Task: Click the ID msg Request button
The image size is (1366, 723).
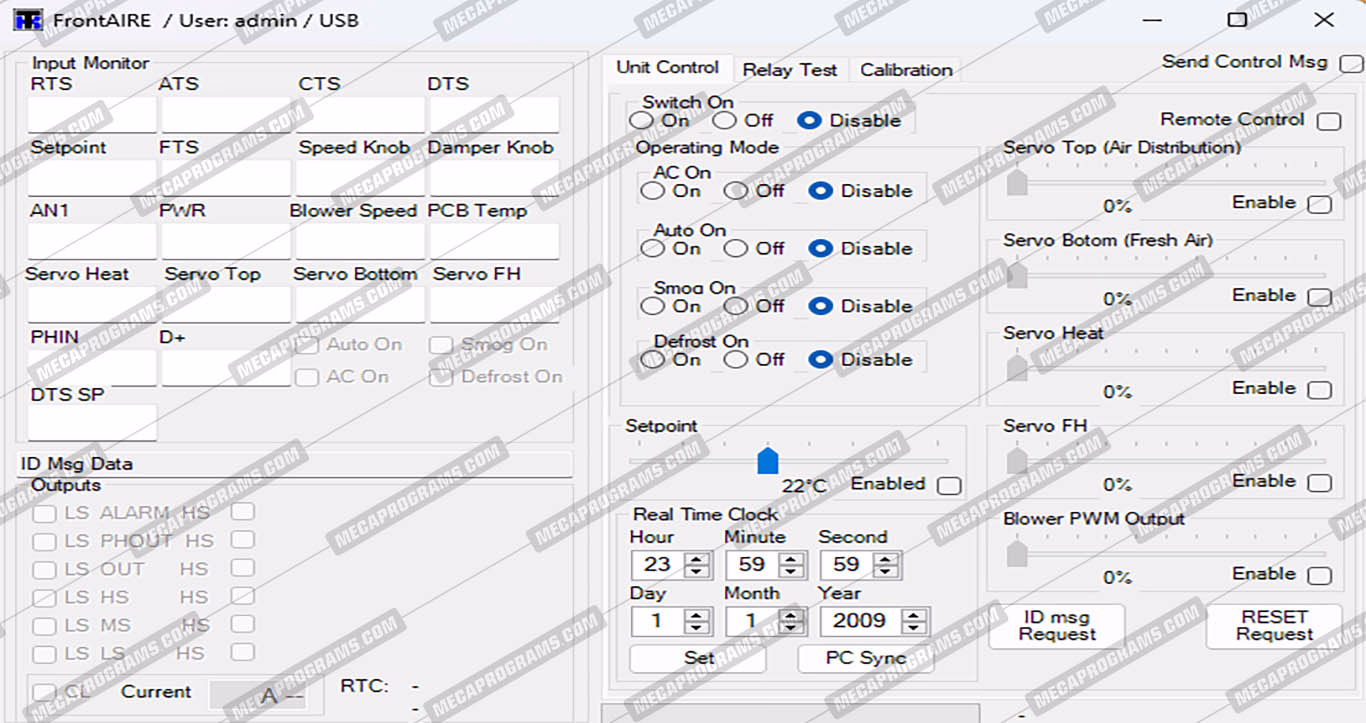Action: tap(1057, 625)
